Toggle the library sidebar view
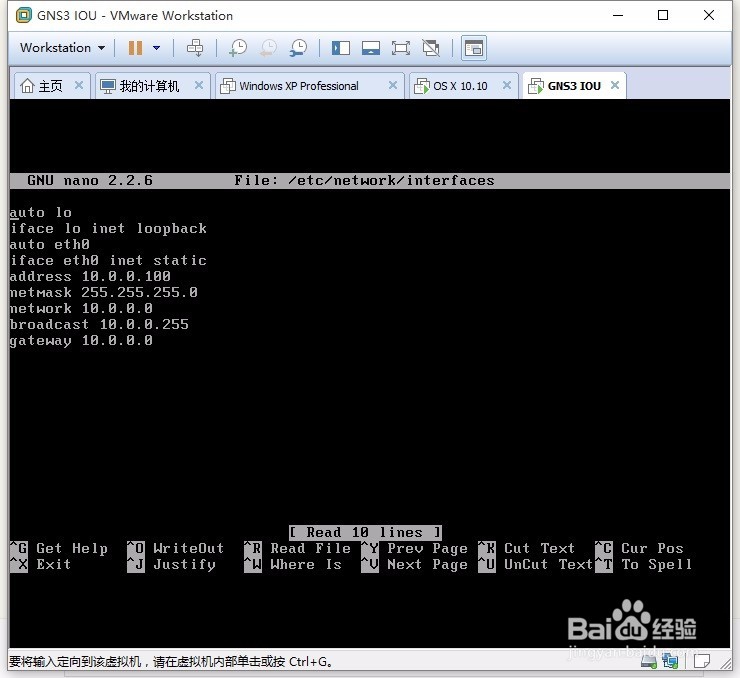Image resolution: width=740 pixels, height=678 pixels. coord(341,48)
